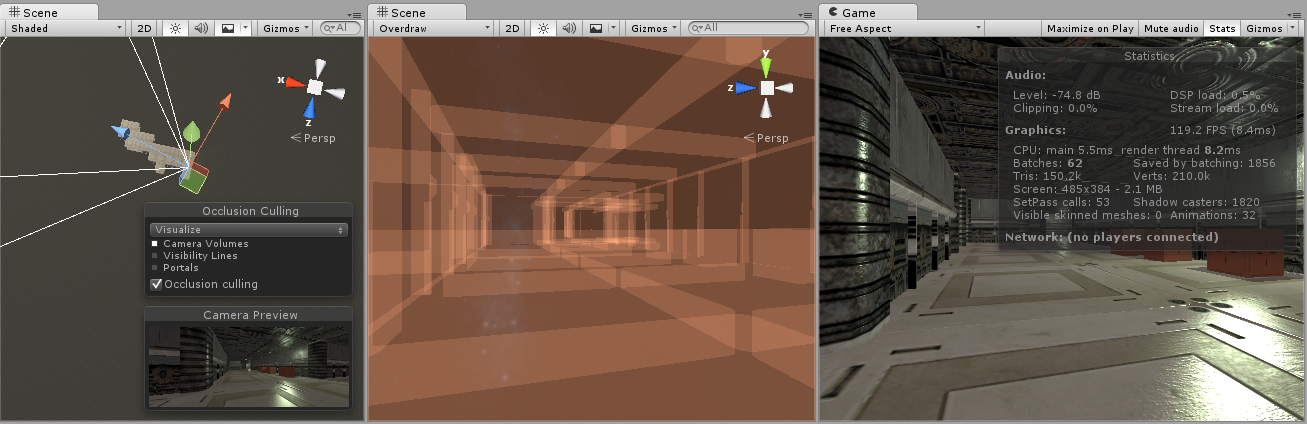Open the Overdraw Scene tab context menu icon
The height and width of the screenshot is (424, 1307).
click(x=807, y=15)
